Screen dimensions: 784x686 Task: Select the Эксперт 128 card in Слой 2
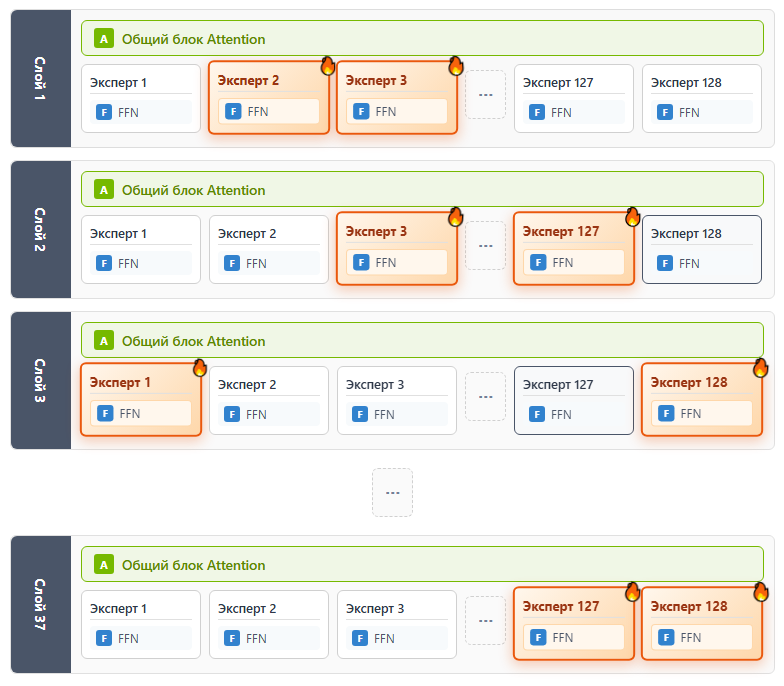pyautogui.click(x=701, y=249)
